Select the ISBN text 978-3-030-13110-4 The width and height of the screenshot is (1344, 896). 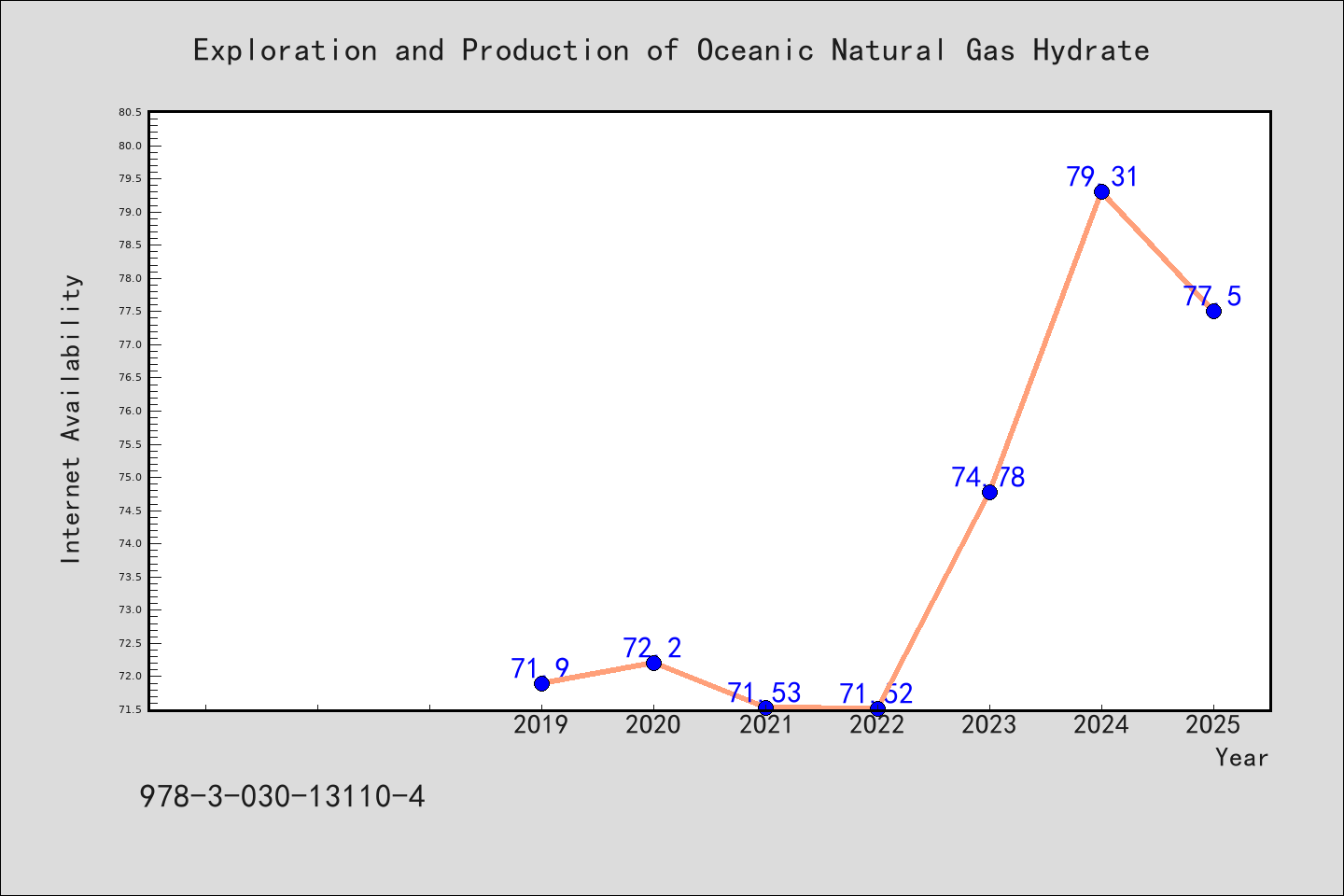click(282, 797)
